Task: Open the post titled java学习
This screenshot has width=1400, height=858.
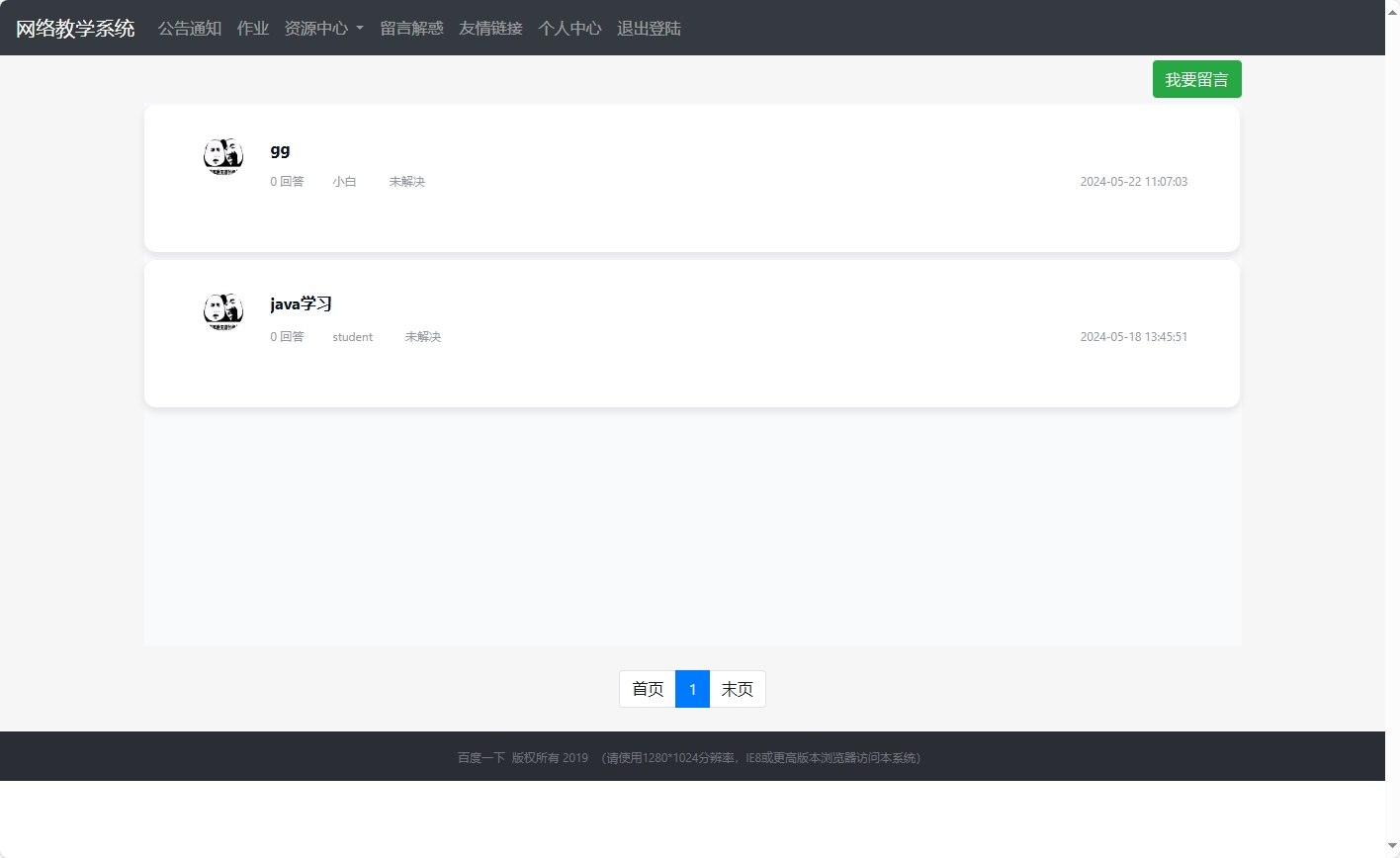Action: (x=301, y=304)
